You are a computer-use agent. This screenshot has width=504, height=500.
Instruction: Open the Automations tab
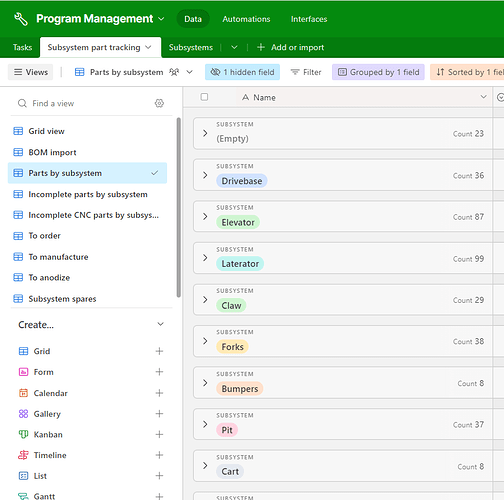click(246, 19)
